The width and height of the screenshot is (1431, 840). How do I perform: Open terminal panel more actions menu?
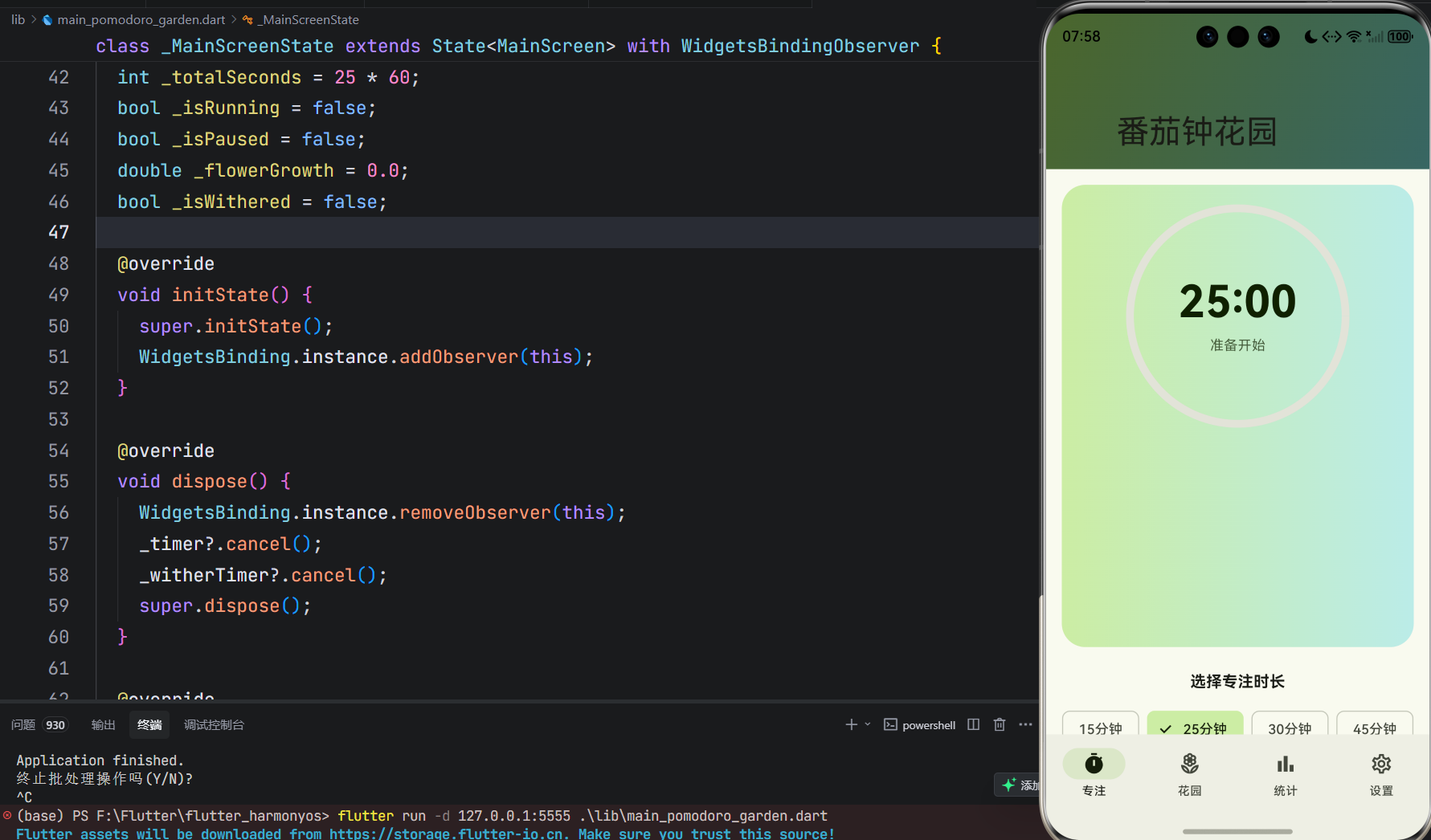click(1025, 724)
